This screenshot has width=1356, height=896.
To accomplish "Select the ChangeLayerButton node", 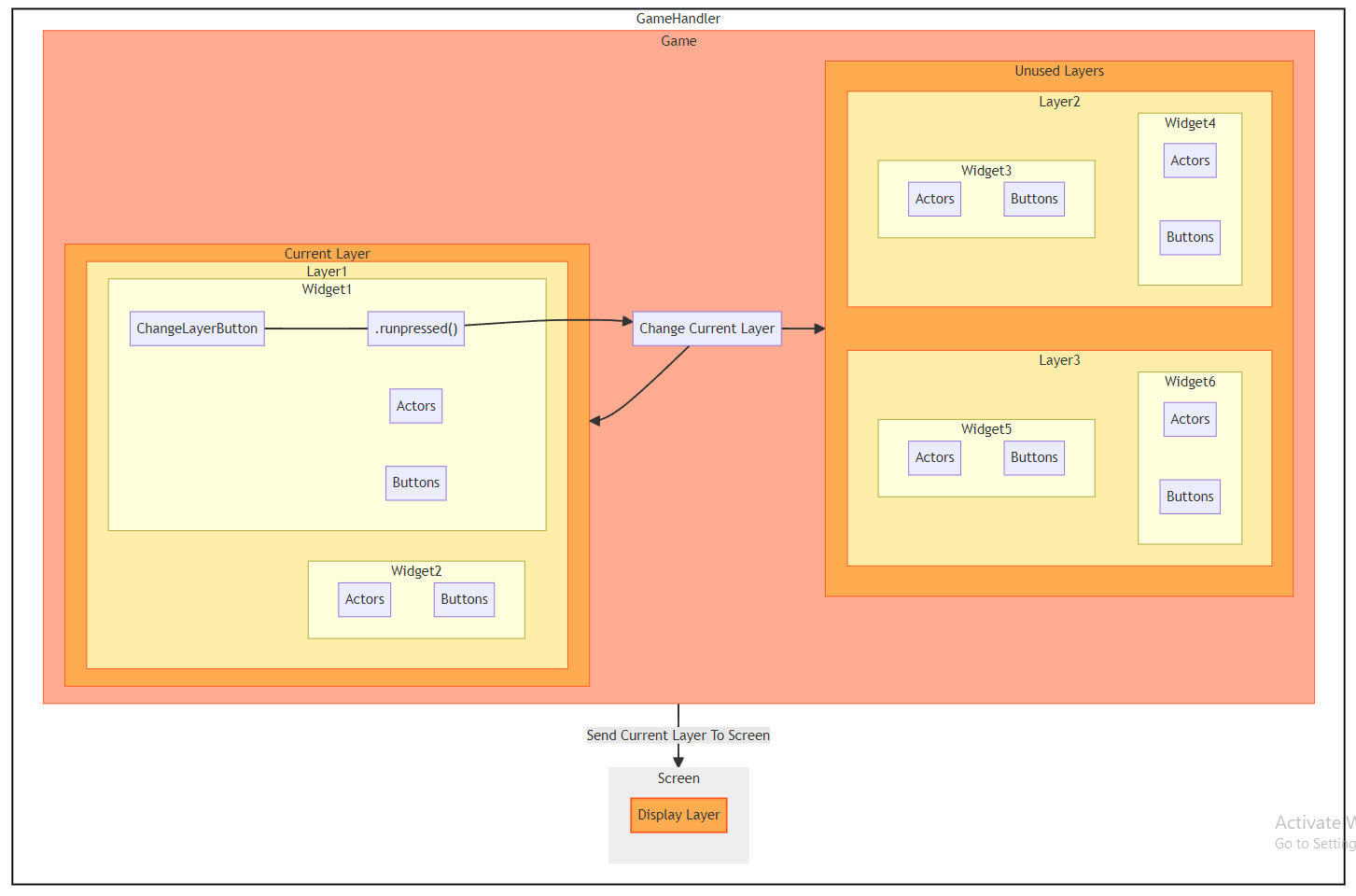I will [197, 329].
